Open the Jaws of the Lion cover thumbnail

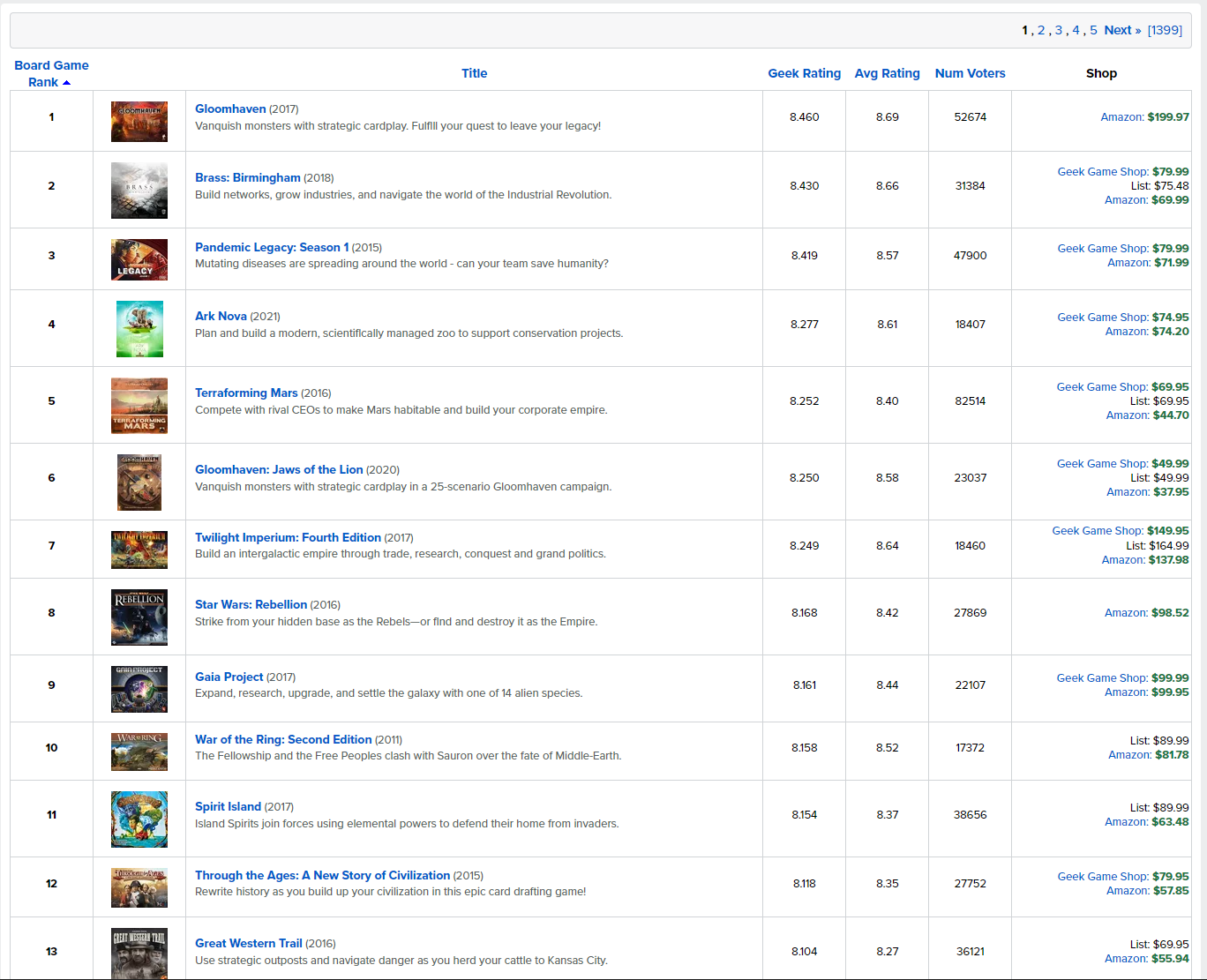coord(139,483)
